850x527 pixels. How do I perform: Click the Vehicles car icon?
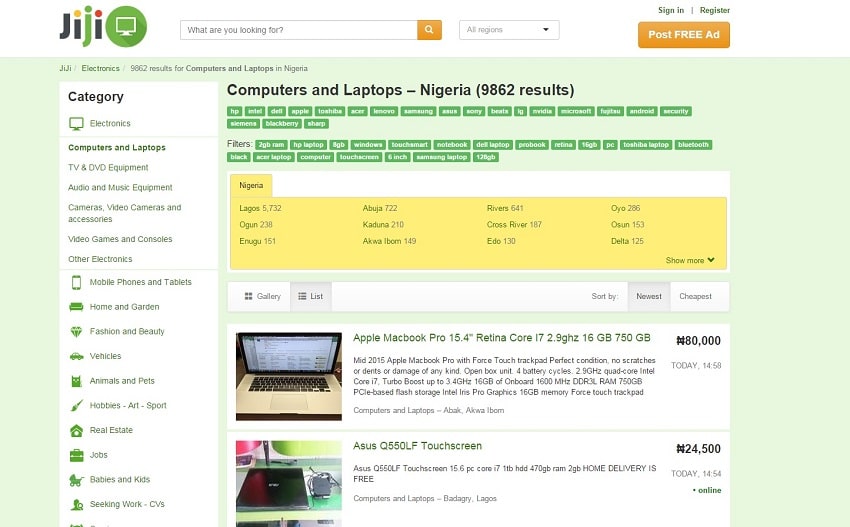[76, 356]
